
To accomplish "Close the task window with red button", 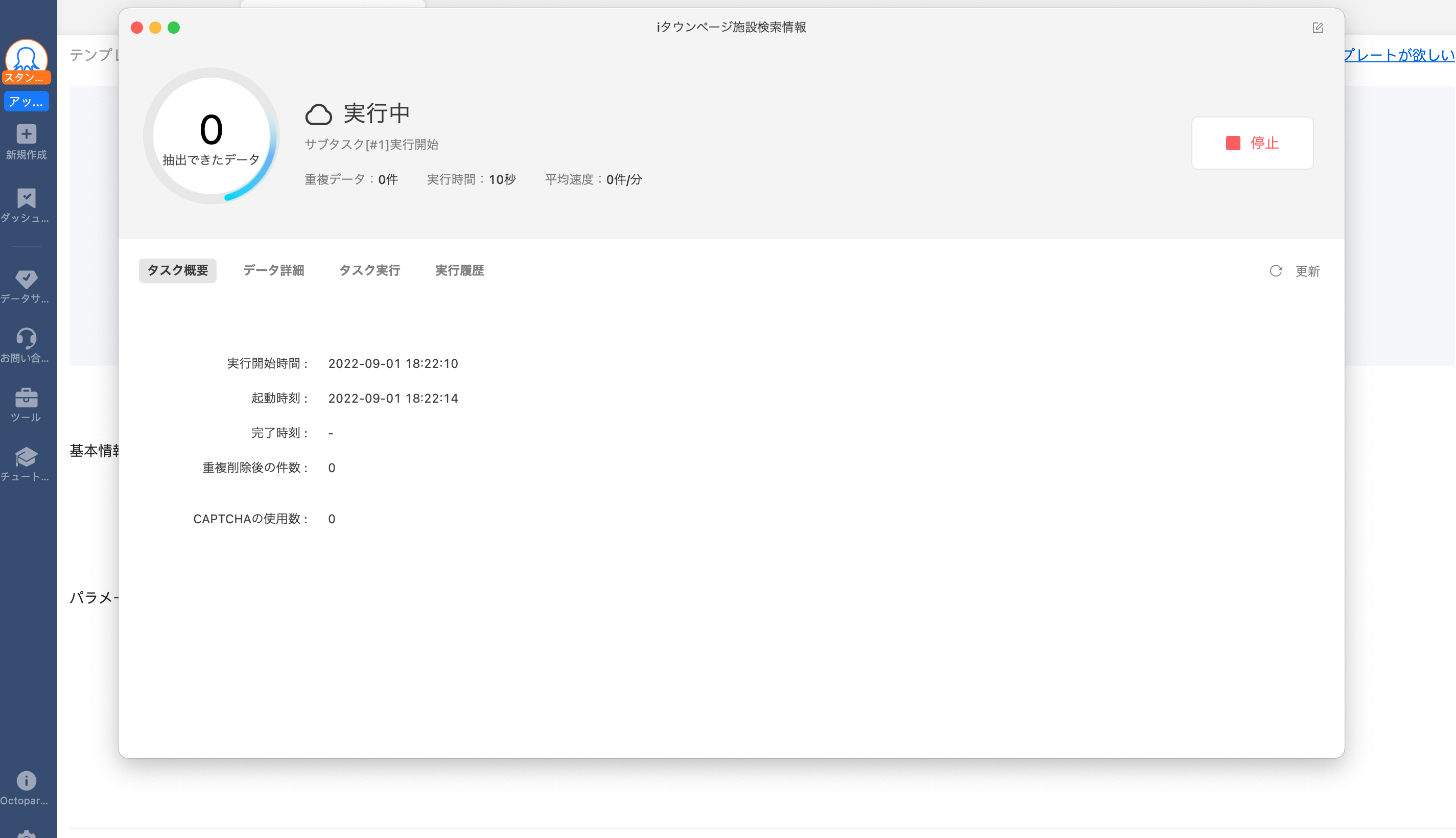I will (x=137, y=28).
